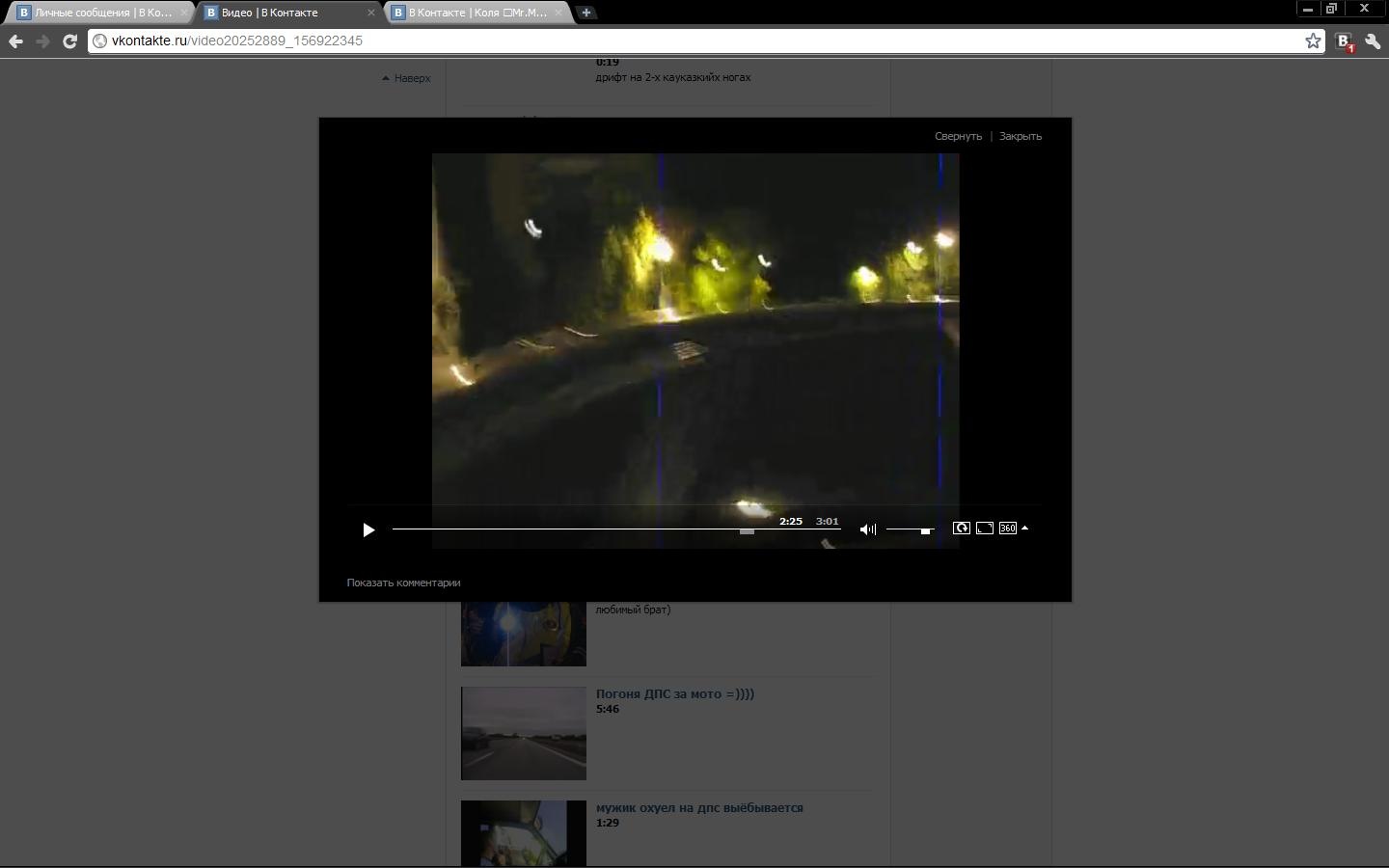Click Закрыть to close the video player
This screenshot has width=1389, height=868.
coord(1020,136)
